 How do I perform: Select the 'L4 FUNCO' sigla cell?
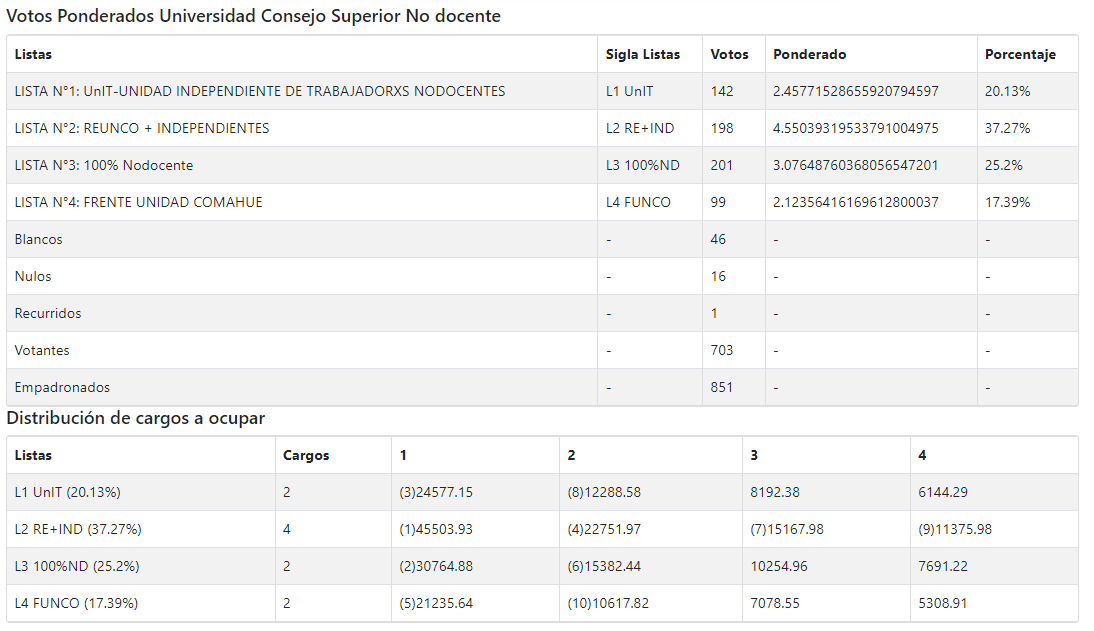pyautogui.click(x=638, y=202)
